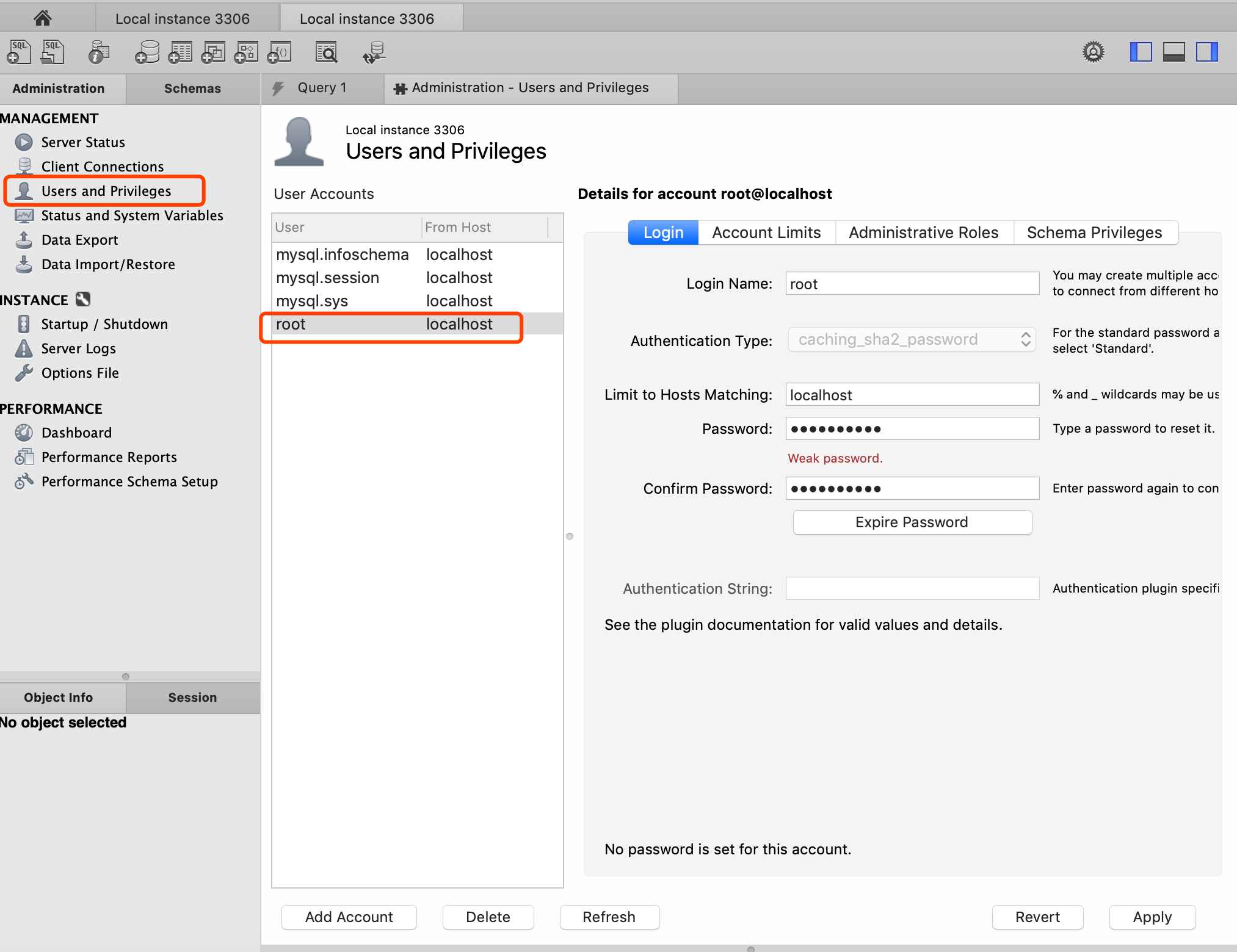Open preferences gear icon
The width and height of the screenshot is (1237, 952).
pyautogui.click(x=1094, y=52)
